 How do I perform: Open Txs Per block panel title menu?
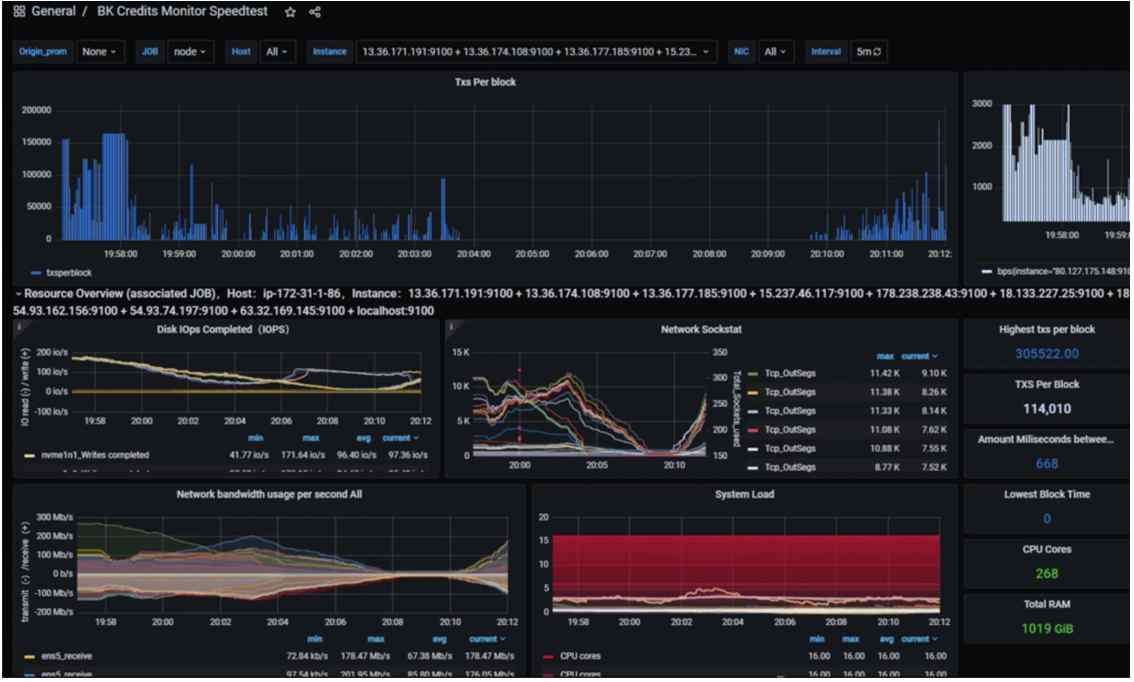point(485,82)
